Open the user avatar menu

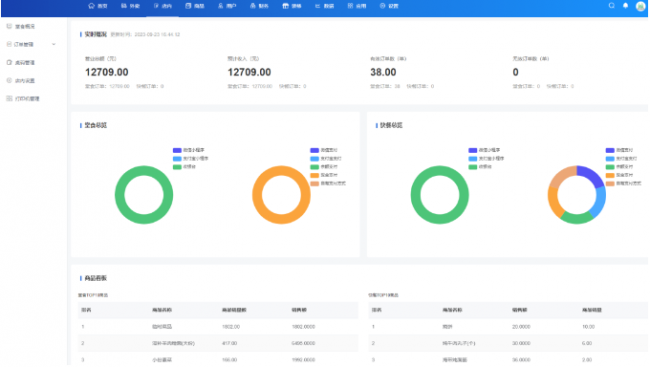coord(640,6)
